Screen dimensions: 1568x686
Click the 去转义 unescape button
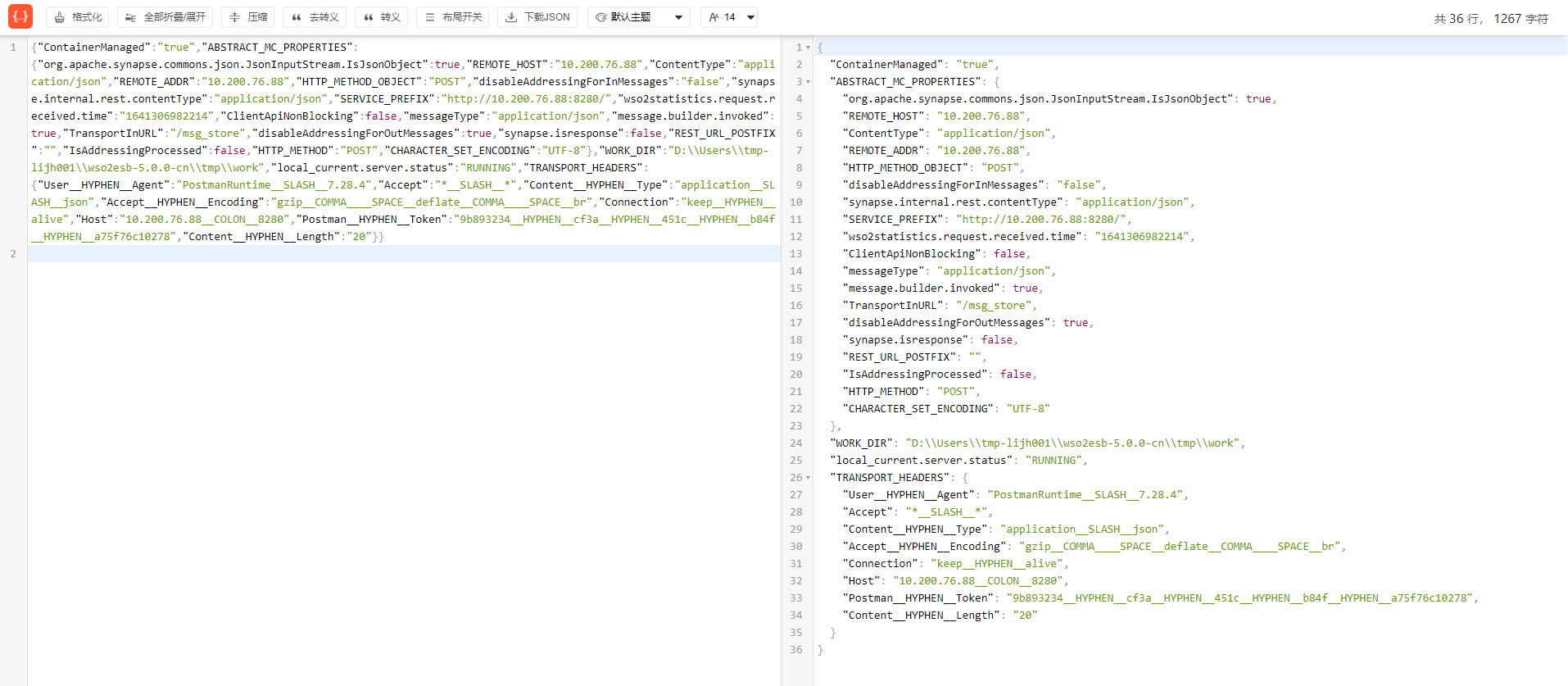point(315,17)
